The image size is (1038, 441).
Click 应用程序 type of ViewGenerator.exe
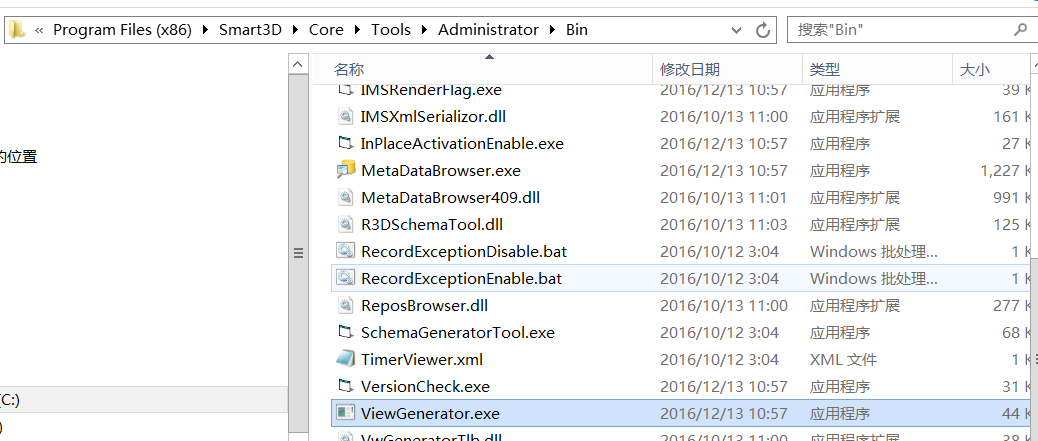(x=839, y=413)
